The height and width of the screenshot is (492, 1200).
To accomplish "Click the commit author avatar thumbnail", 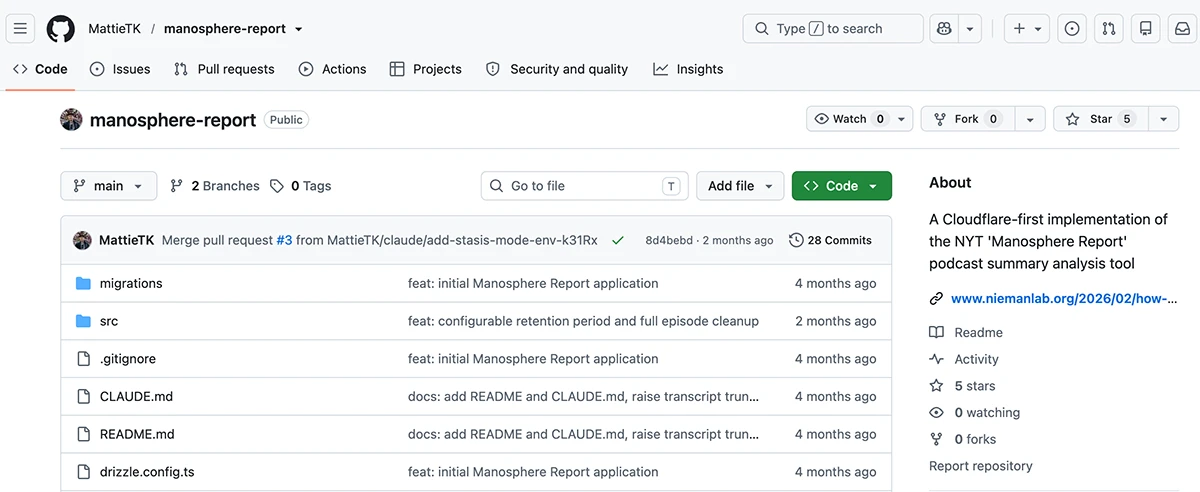I will point(82,240).
